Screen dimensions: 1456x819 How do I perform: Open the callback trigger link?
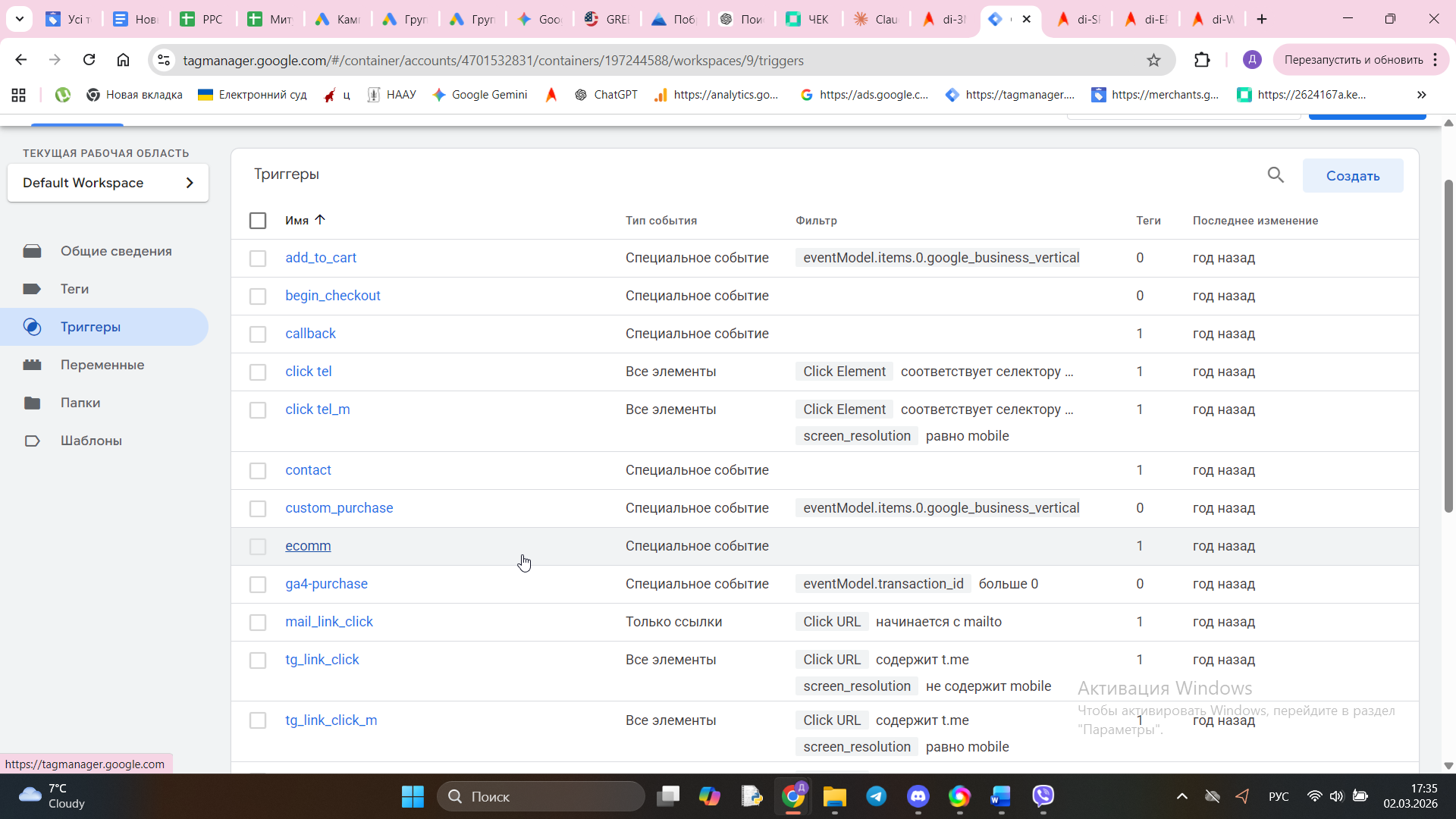click(x=310, y=334)
